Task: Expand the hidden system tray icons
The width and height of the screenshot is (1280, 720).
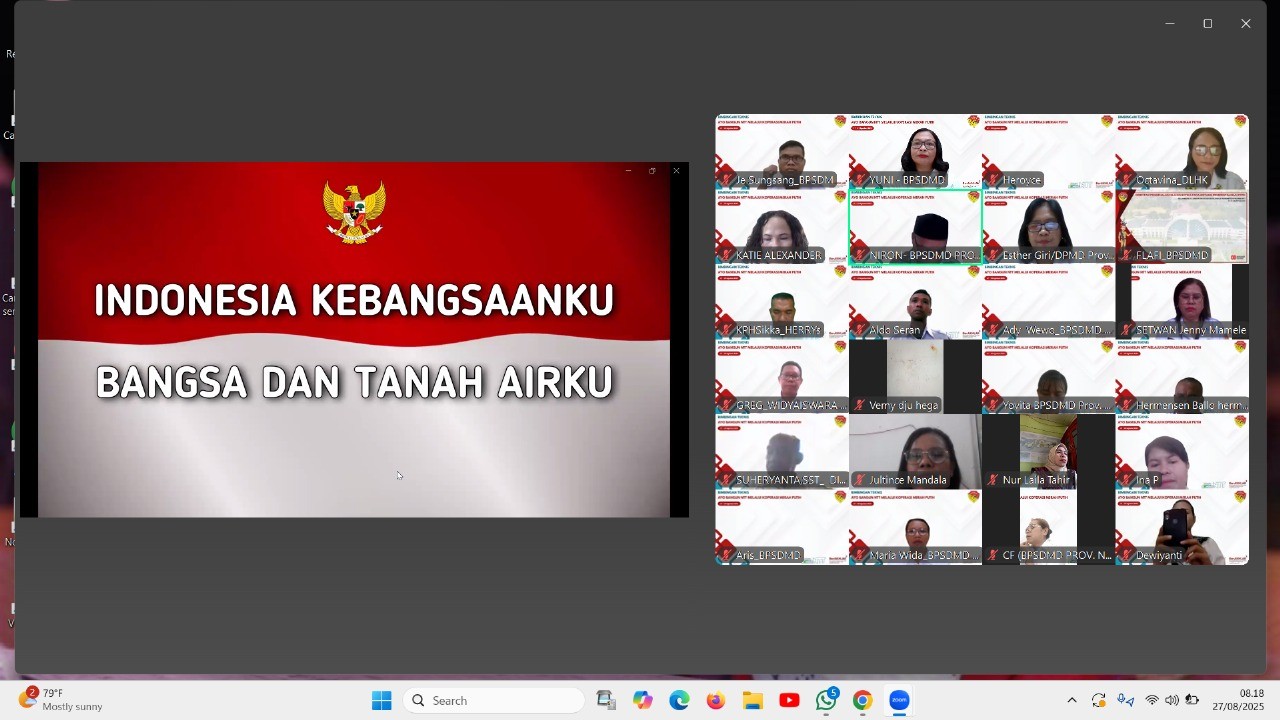Action: click(1072, 701)
